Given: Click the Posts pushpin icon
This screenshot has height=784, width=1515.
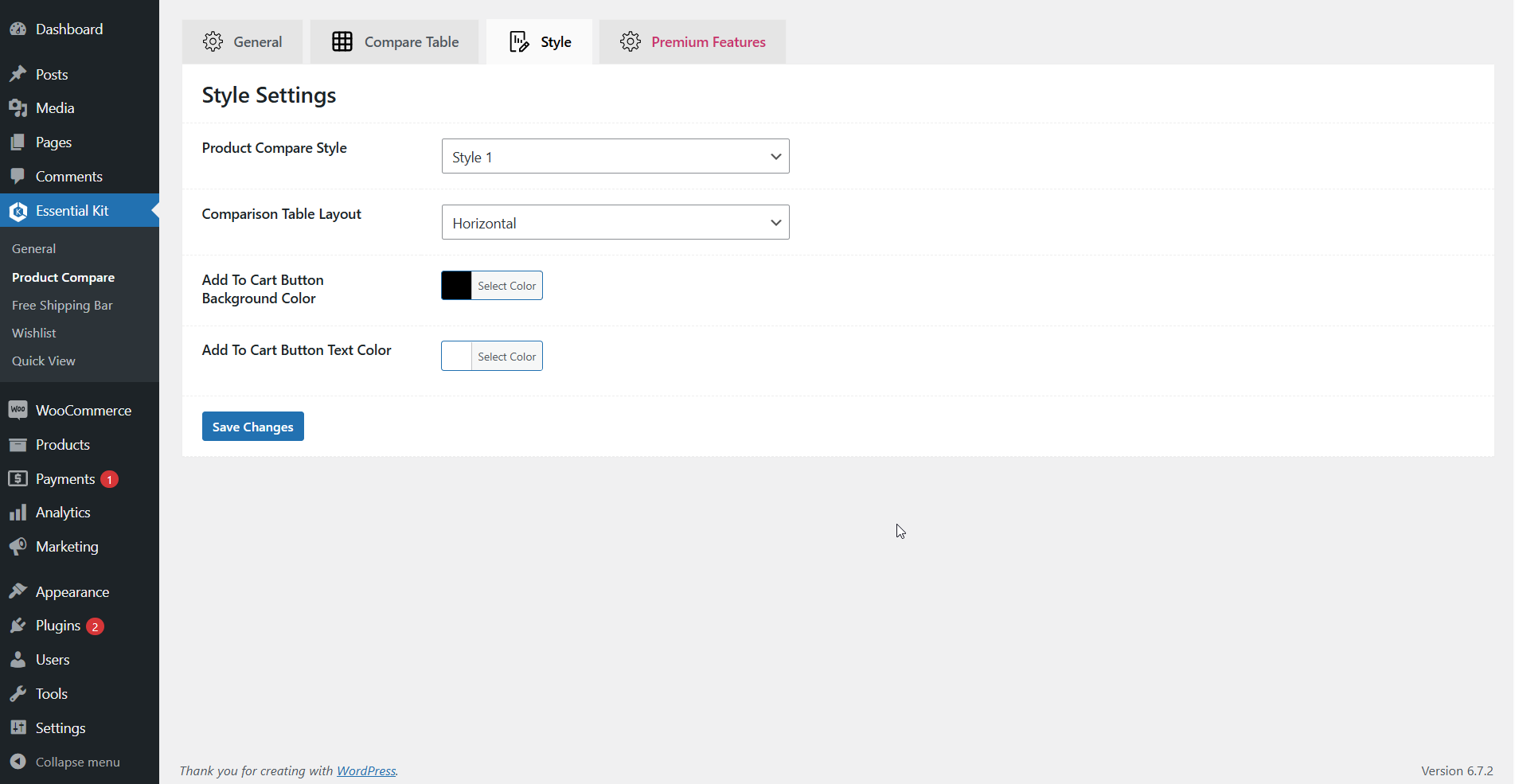Looking at the screenshot, I should (18, 75).
